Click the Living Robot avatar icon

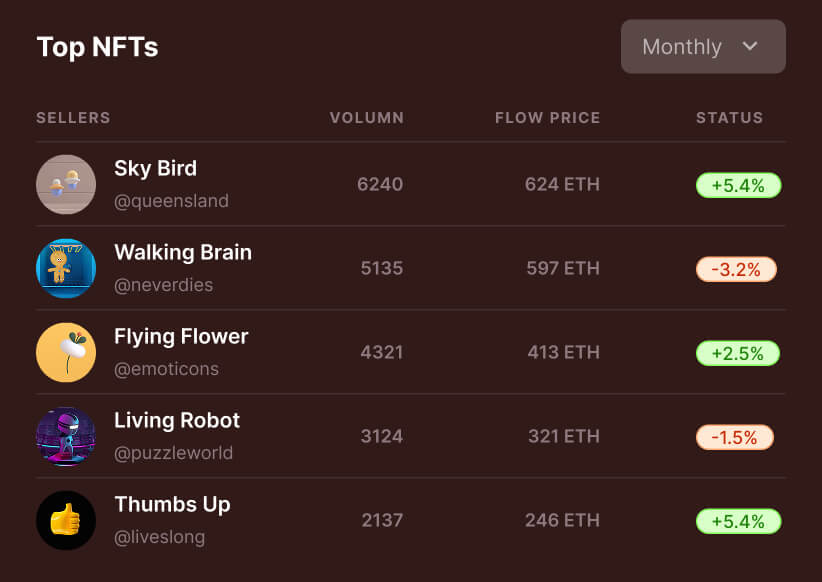66,436
